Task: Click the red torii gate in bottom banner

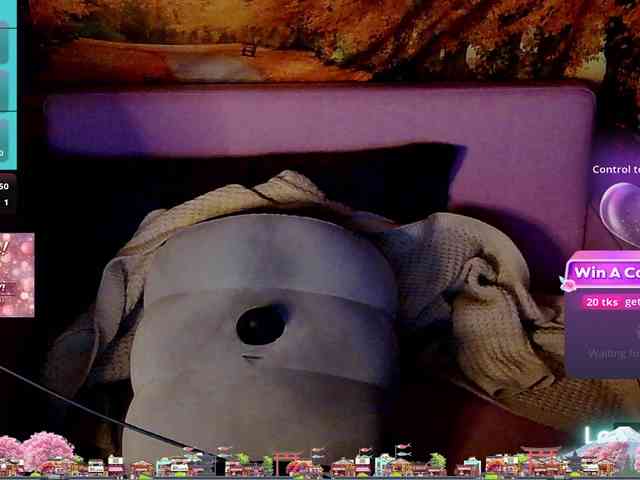Action: point(286,462)
